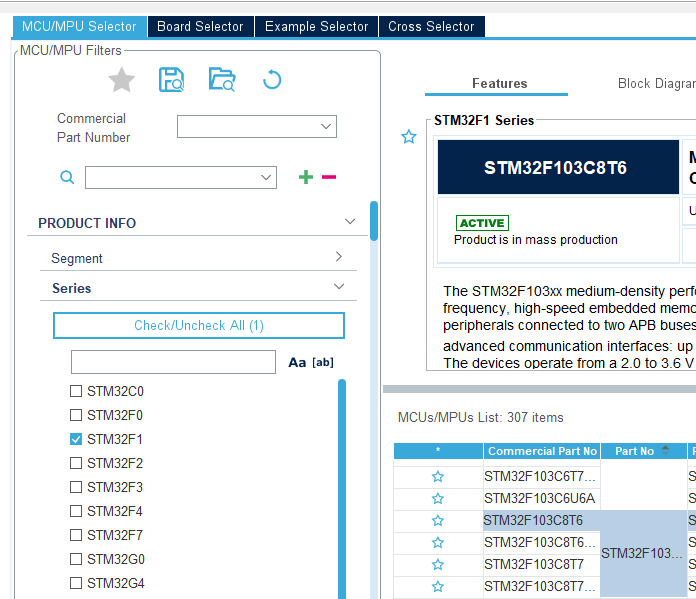
Task: Click the magnifying glass search icon
Action: click(x=67, y=177)
